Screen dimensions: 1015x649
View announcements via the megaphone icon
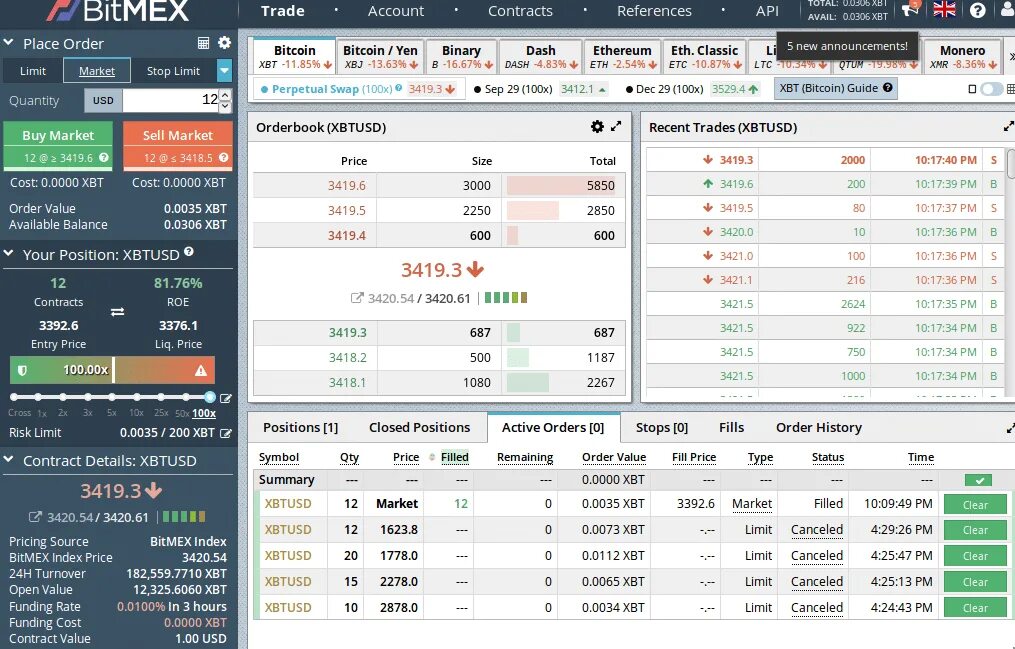(x=909, y=11)
